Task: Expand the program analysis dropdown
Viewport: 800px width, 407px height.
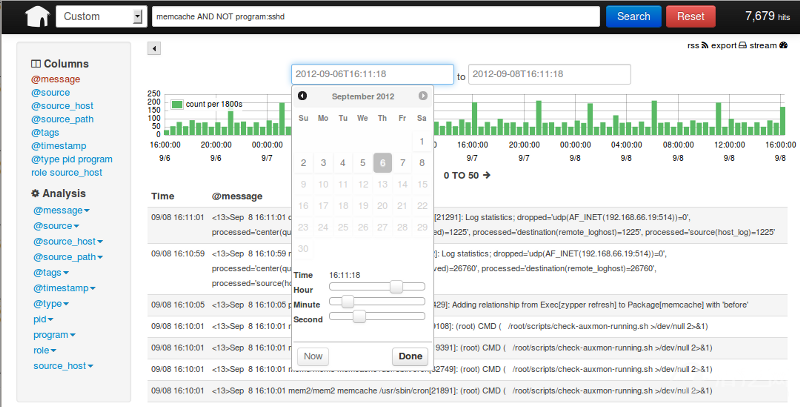Action: pyautogui.click(x=54, y=335)
